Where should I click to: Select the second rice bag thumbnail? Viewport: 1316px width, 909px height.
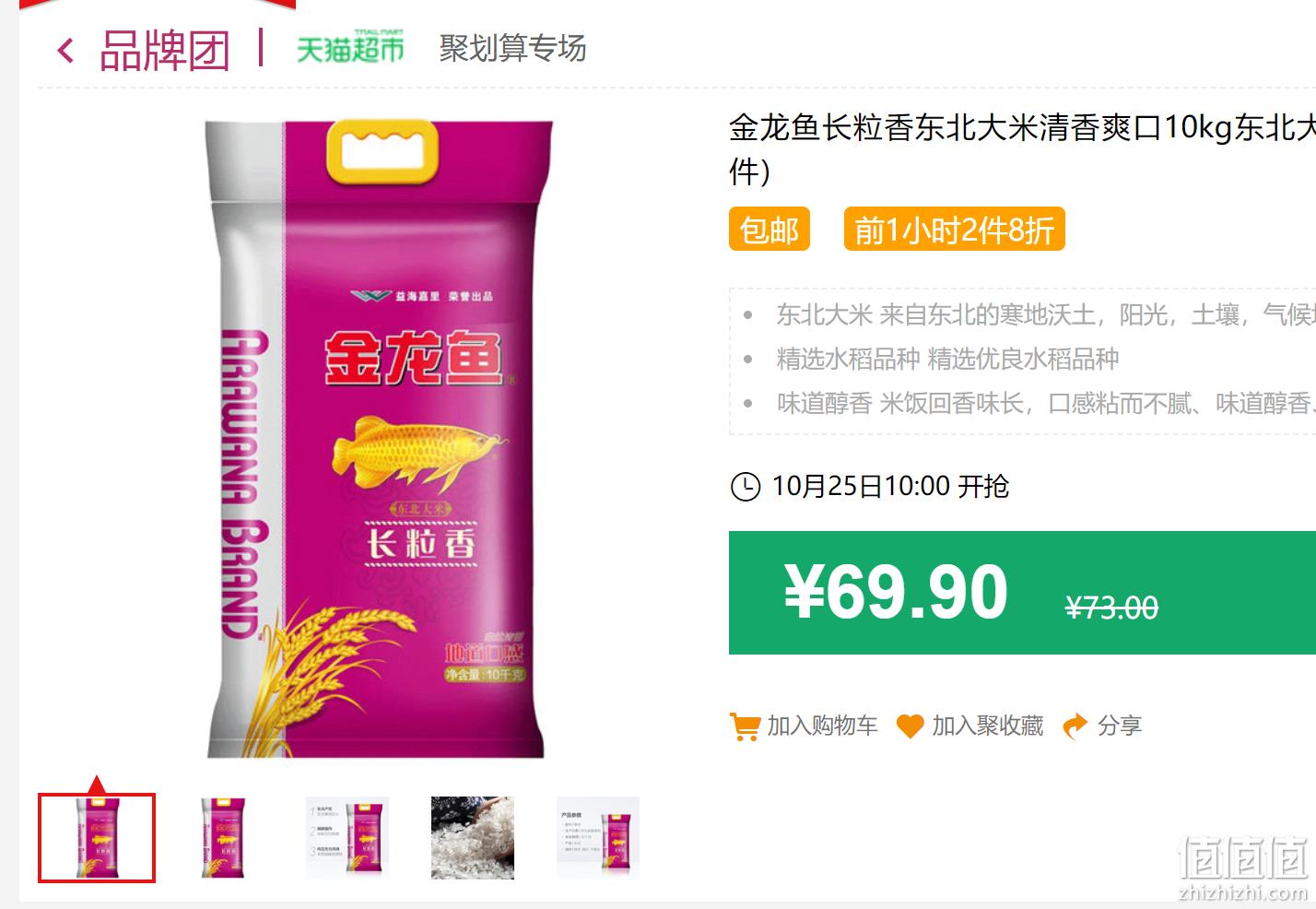point(223,838)
